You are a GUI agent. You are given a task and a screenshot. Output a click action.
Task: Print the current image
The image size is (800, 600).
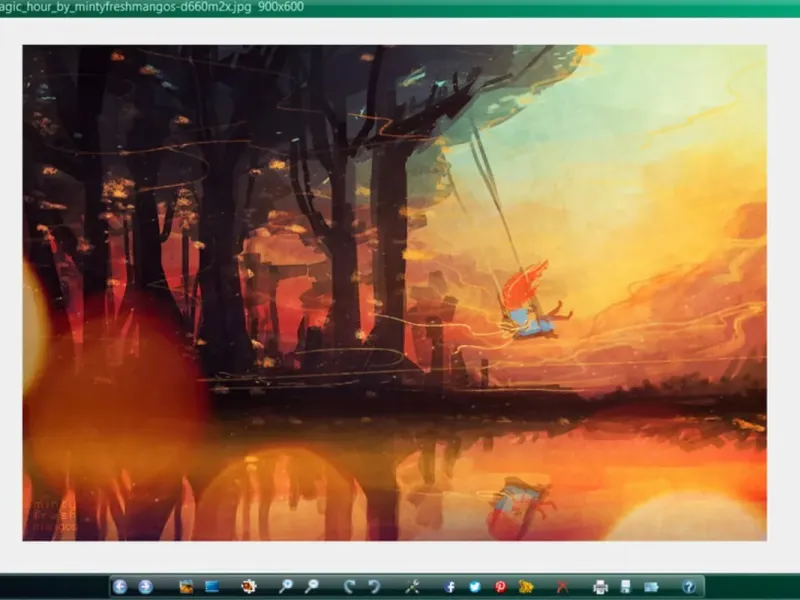pos(601,587)
